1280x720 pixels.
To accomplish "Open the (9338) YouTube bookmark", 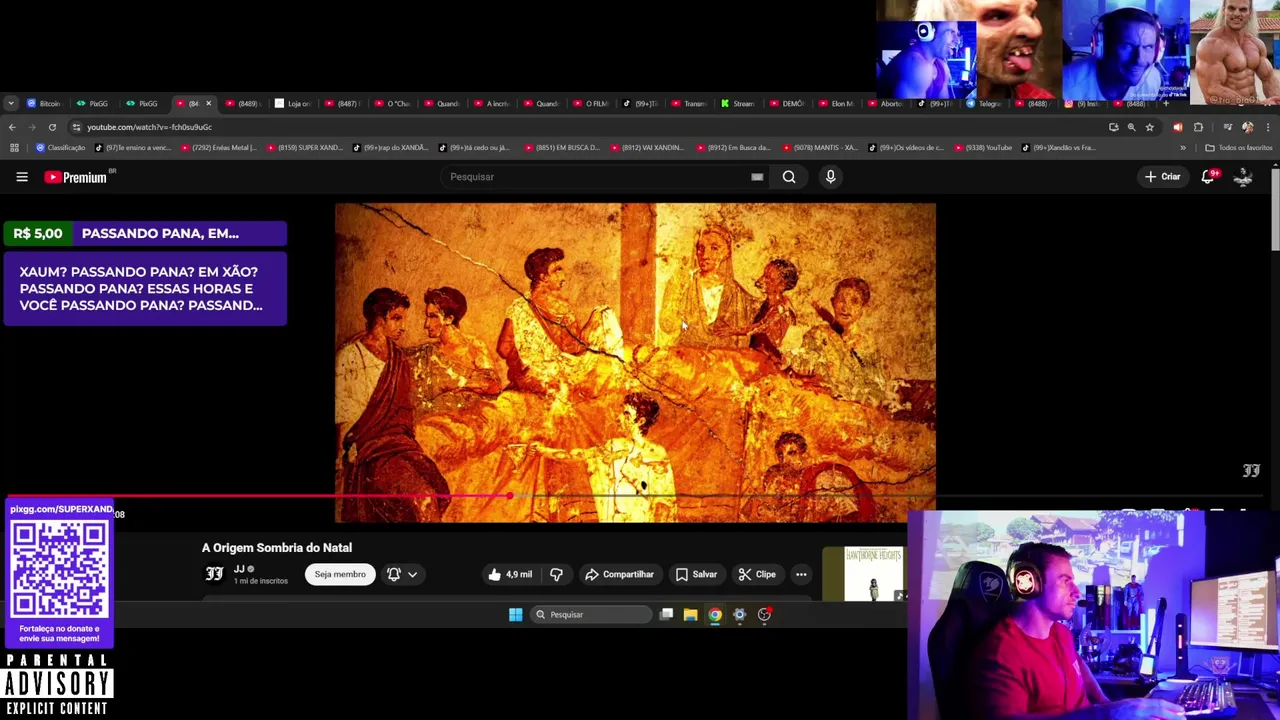I will (x=984, y=148).
